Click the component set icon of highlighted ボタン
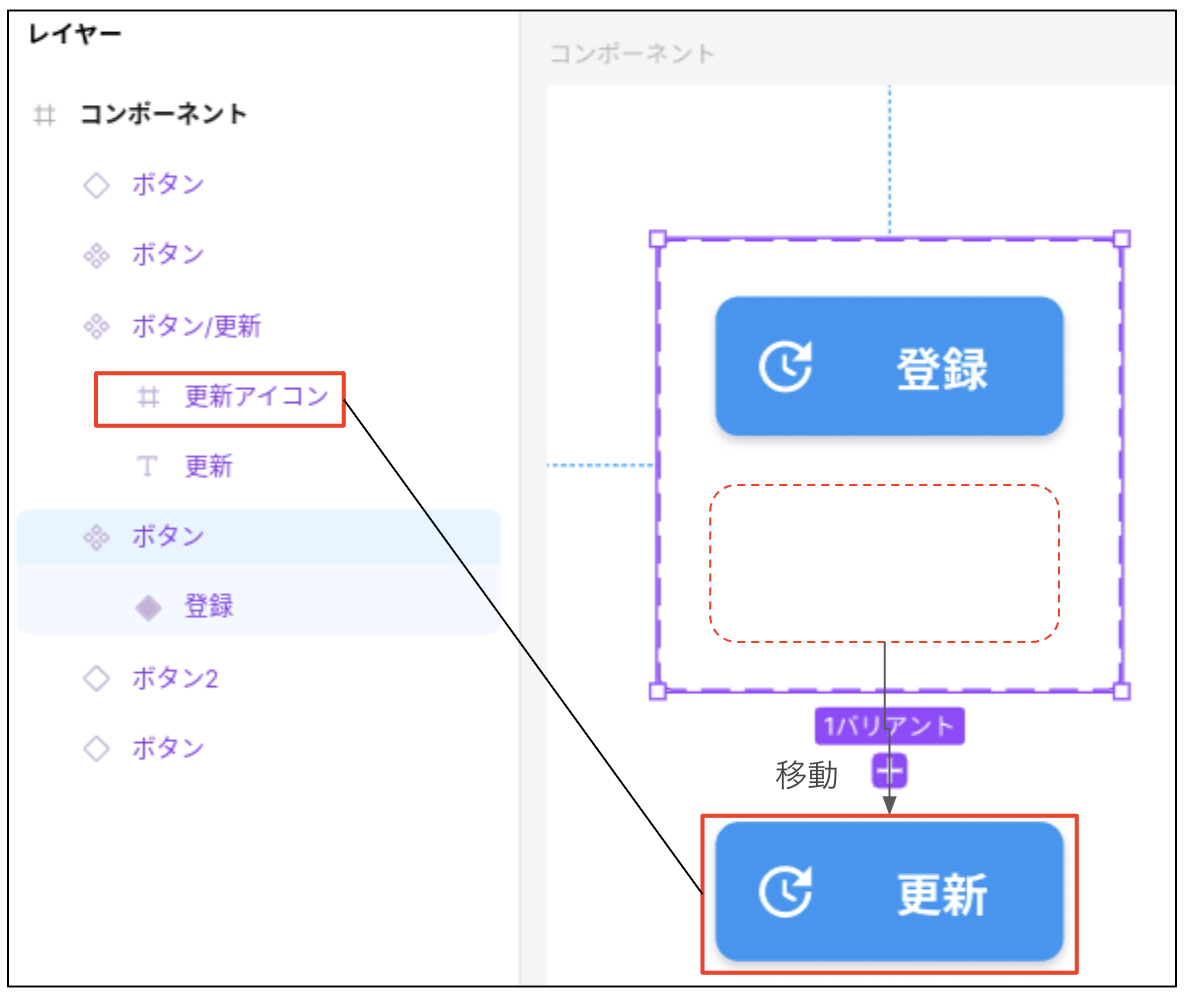1187x997 pixels. [96, 537]
